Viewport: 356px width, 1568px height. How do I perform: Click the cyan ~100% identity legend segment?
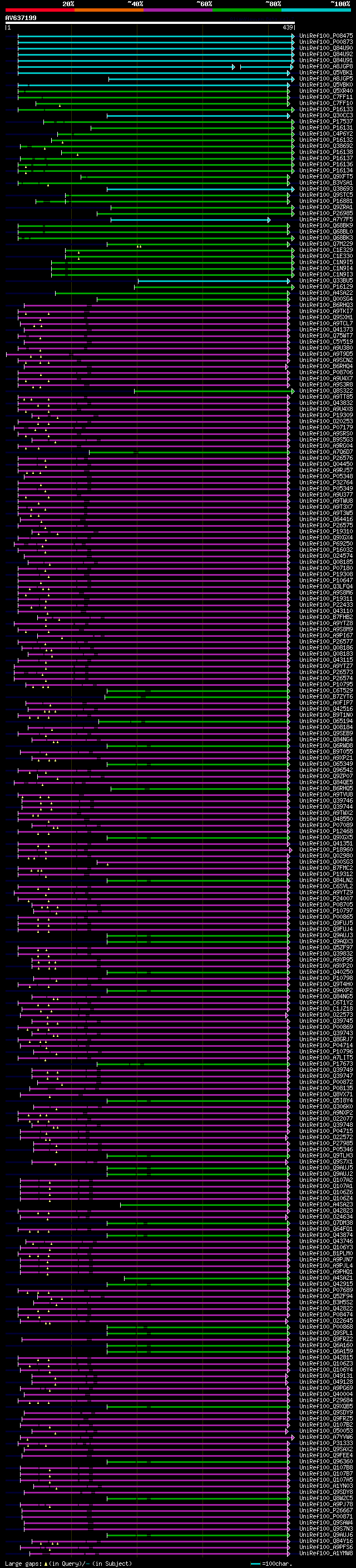pyautogui.click(x=316, y=10)
